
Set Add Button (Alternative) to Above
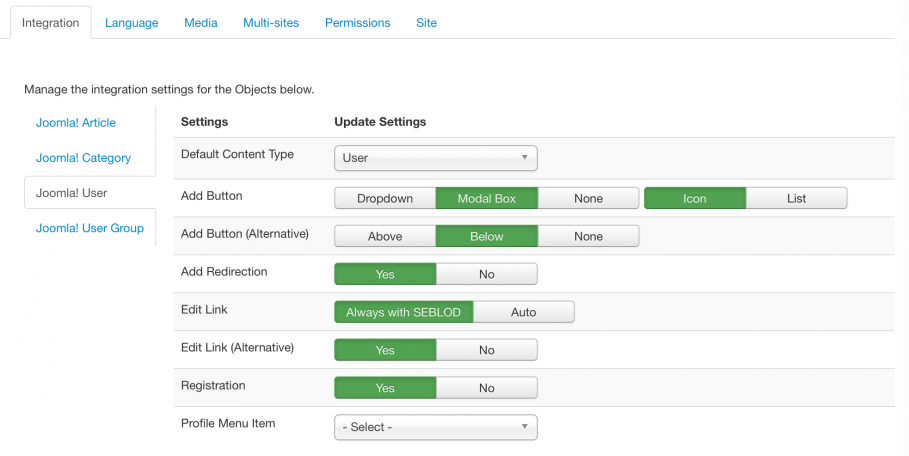tap(385, 236)
